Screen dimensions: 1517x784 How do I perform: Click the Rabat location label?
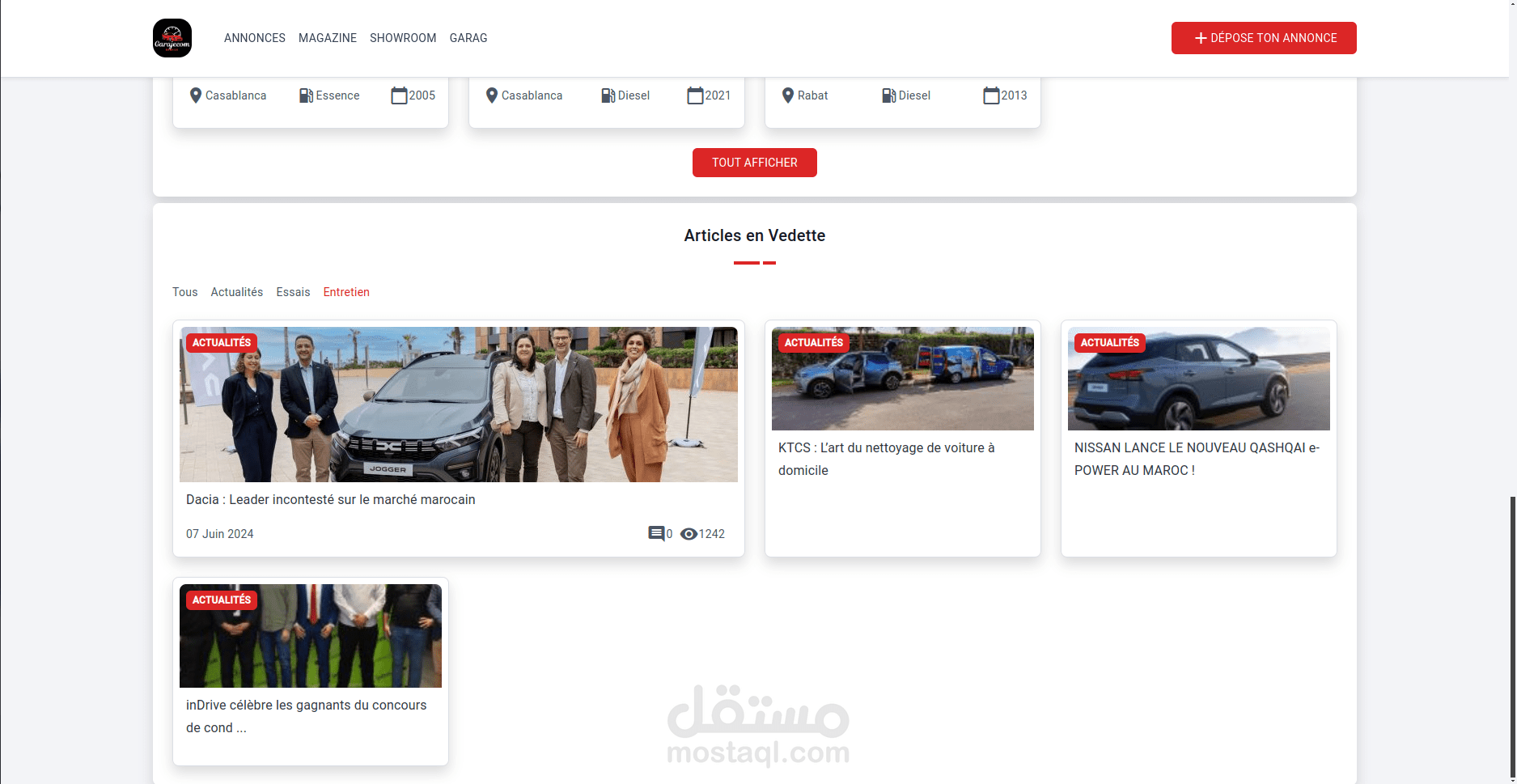coord(813,95)
